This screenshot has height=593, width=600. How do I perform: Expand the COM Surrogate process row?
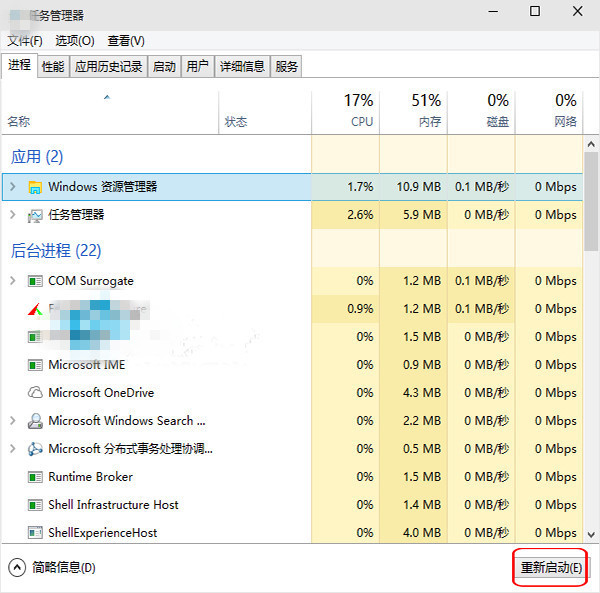point(13,281)
